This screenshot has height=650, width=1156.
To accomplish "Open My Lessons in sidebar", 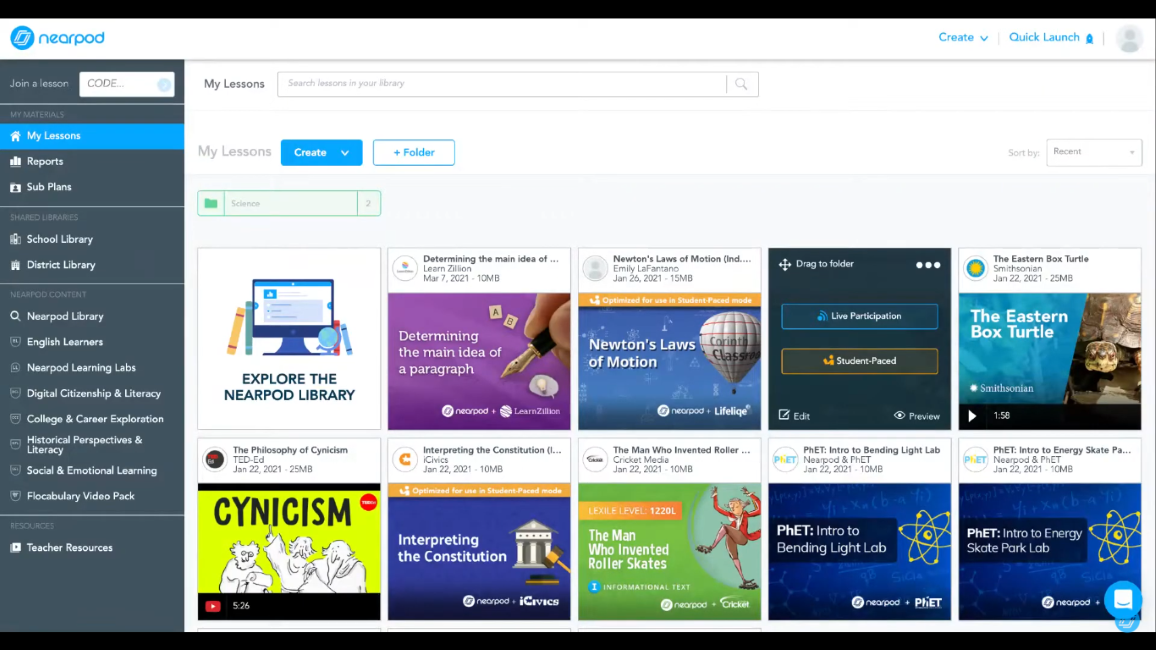I will [92, 136].
